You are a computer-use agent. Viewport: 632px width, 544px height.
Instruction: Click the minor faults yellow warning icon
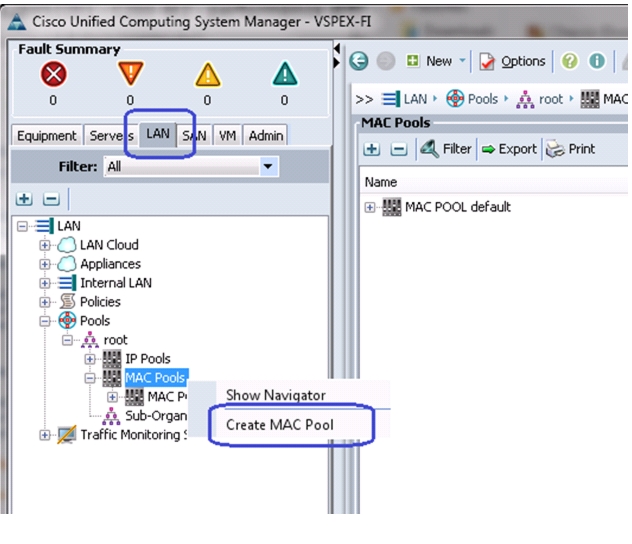point(208,75)
